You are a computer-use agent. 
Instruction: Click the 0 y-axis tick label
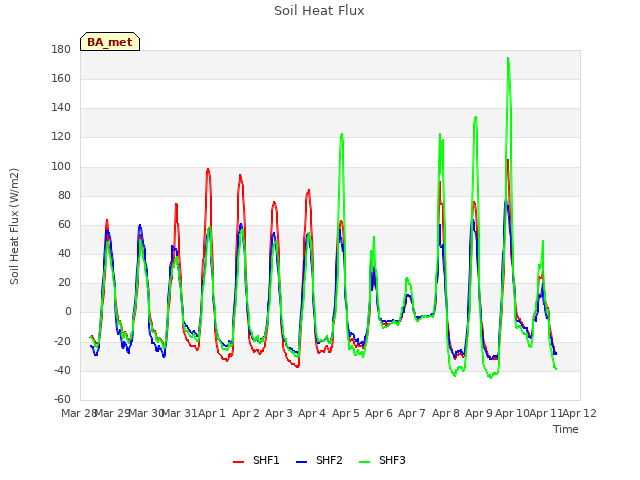(68, 312)
